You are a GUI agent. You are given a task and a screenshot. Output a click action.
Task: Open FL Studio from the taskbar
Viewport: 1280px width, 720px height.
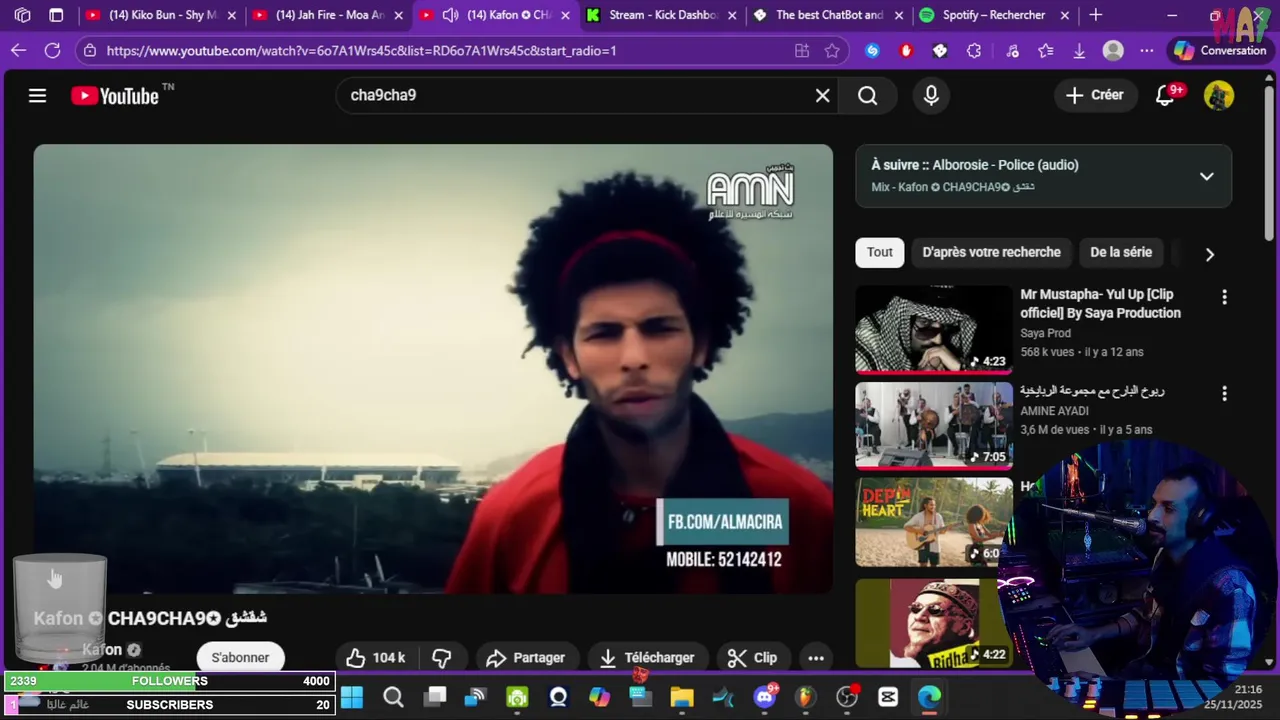click(806, 697)
